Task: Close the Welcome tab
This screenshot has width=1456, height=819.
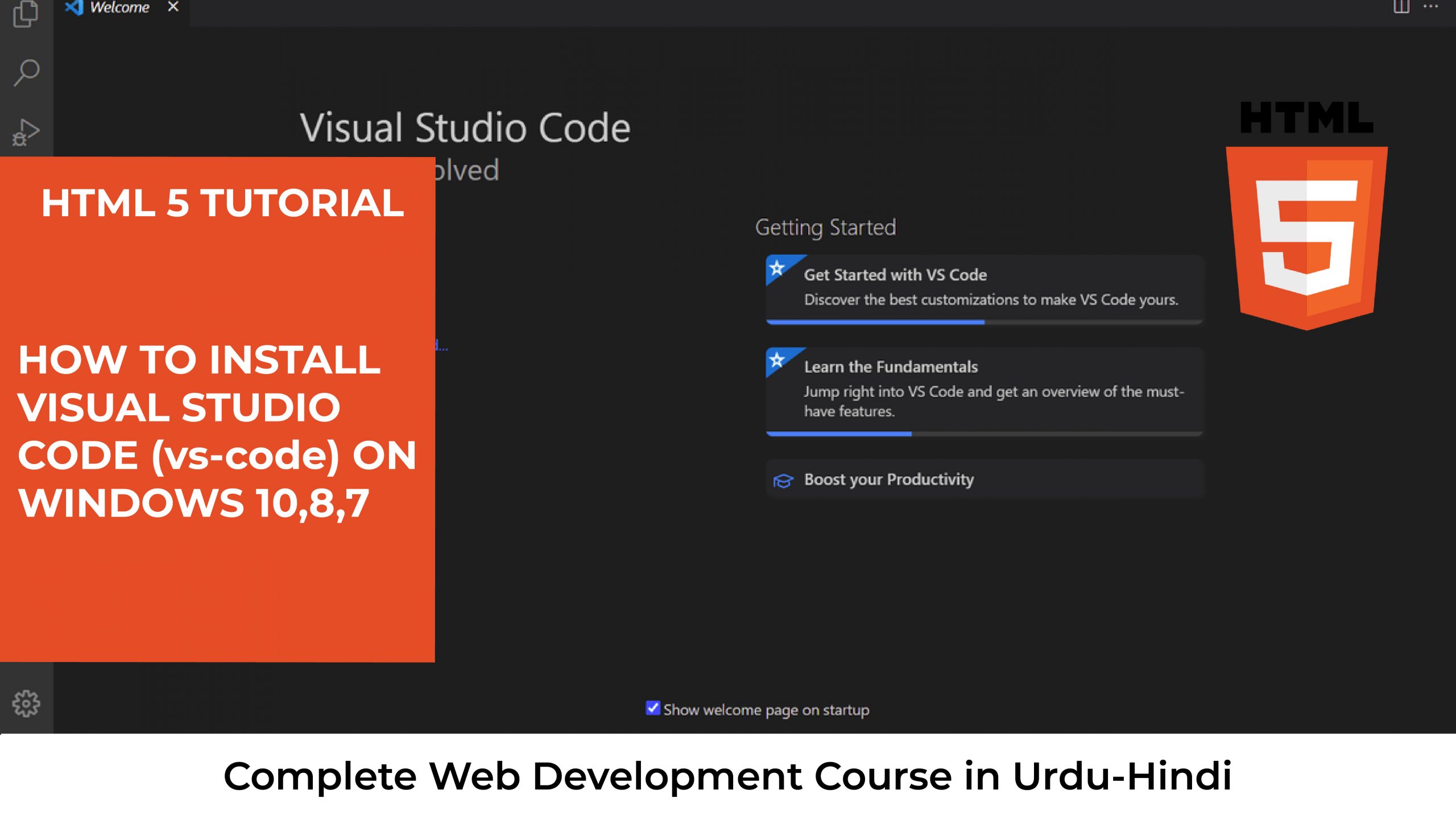Action: click(x=173, y=7)
